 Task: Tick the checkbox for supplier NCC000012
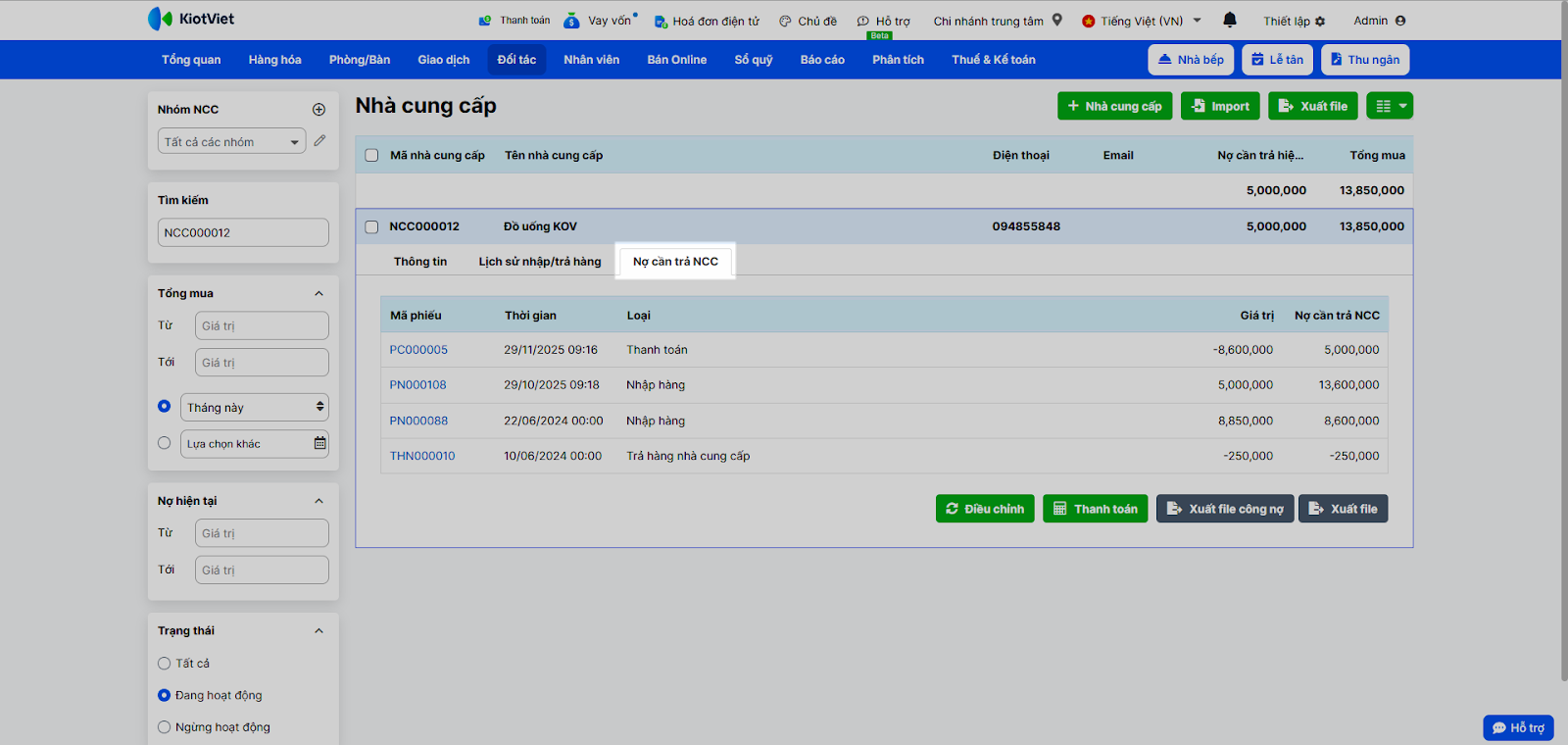(371, 226)
